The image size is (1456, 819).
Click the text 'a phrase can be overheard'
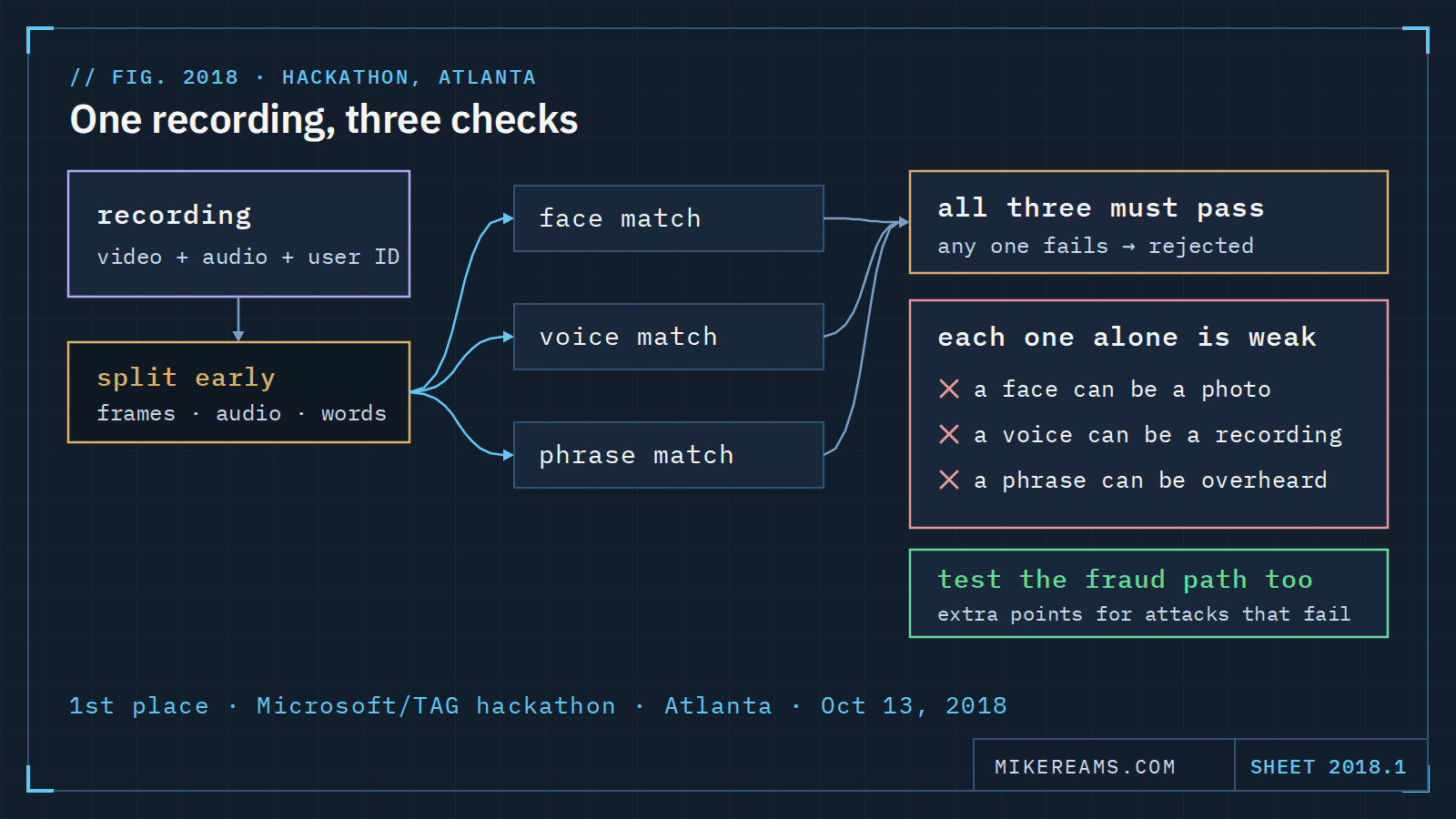1150,480
